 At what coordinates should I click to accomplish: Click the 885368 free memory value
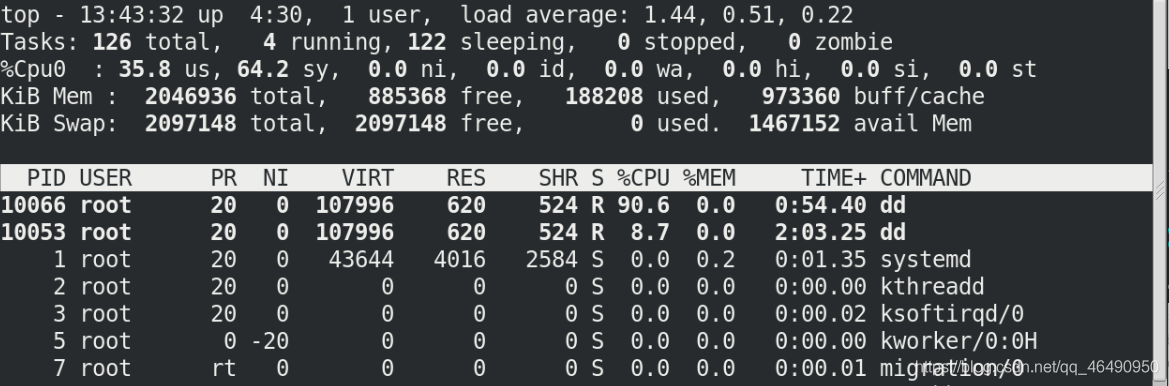(x=407, y=97)
